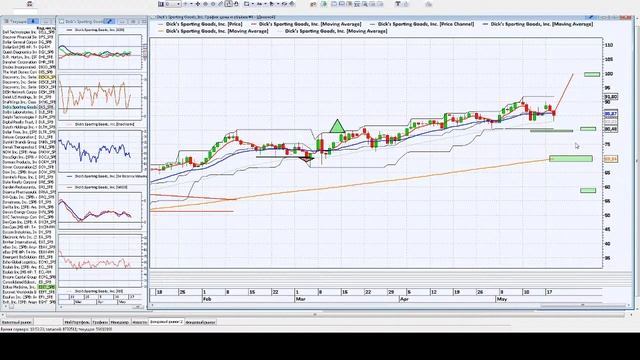Image resolution: width=640 pixels, height=360 pixels.
Task: Select The Walt Disney row
Action: tap(28, 72)
